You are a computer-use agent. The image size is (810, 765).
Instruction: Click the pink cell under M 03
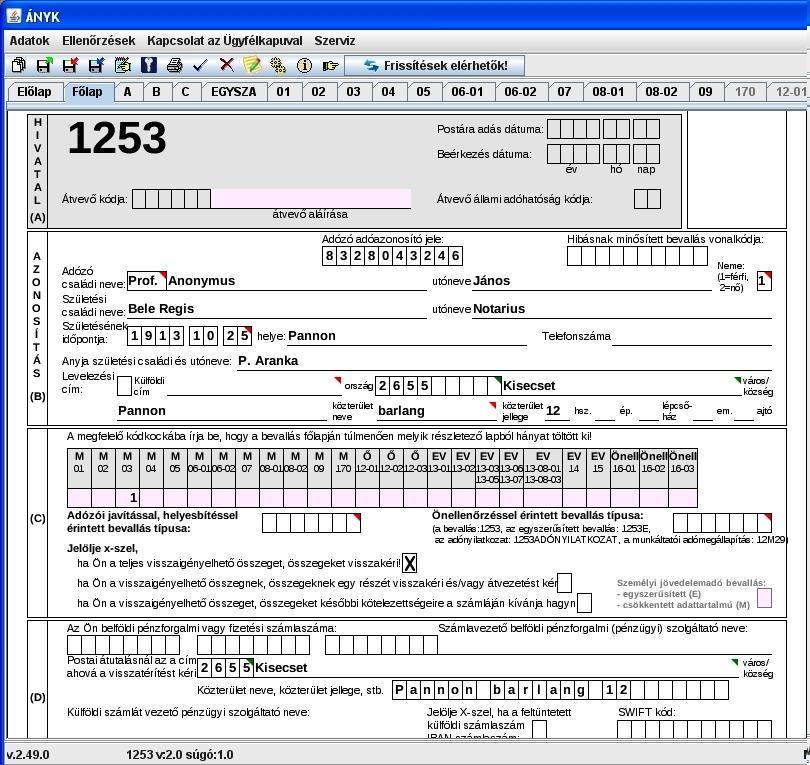point(127,498)
